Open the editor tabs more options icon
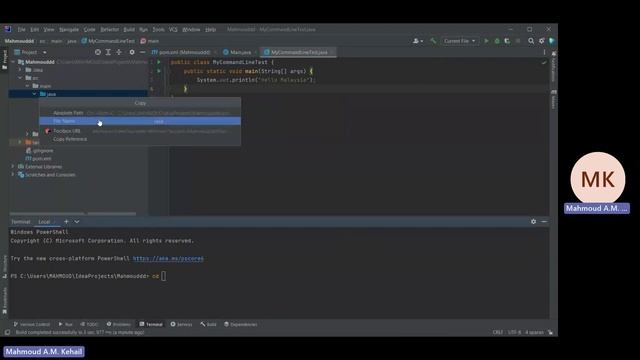 (544, 52)
